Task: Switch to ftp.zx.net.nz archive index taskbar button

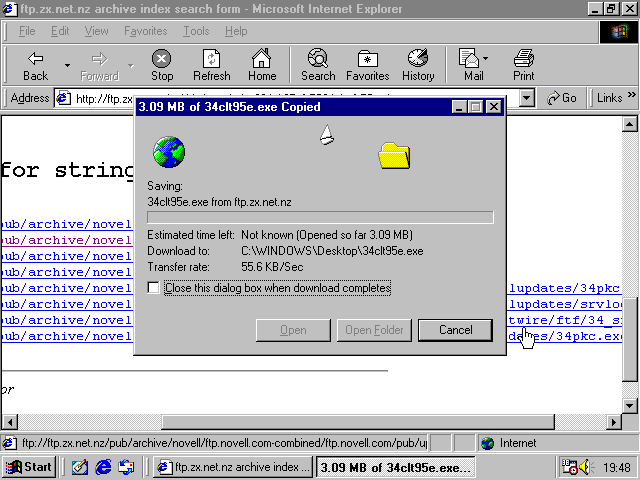Action: (x=233, y=467)
